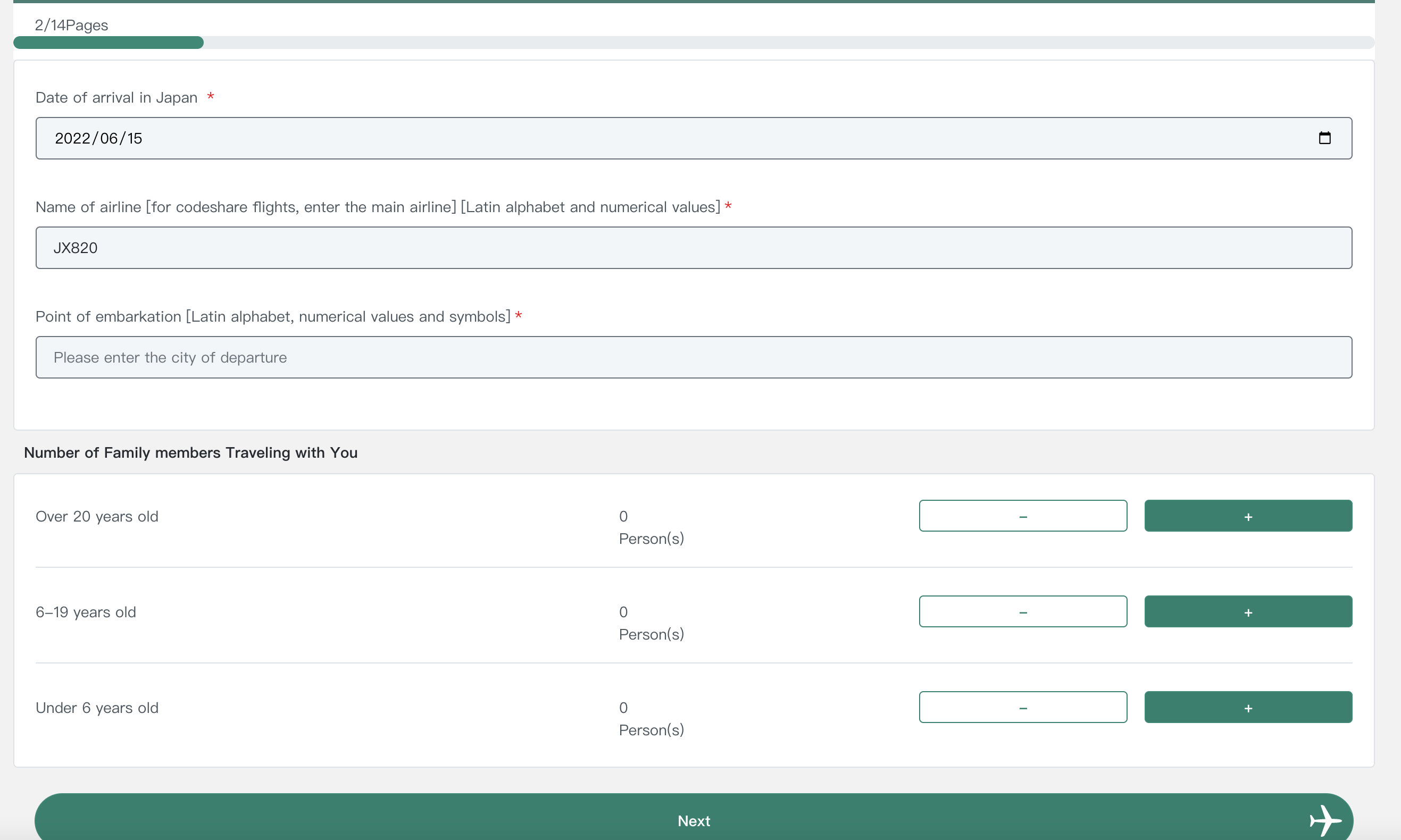Click the Next button

coord(694,818)
